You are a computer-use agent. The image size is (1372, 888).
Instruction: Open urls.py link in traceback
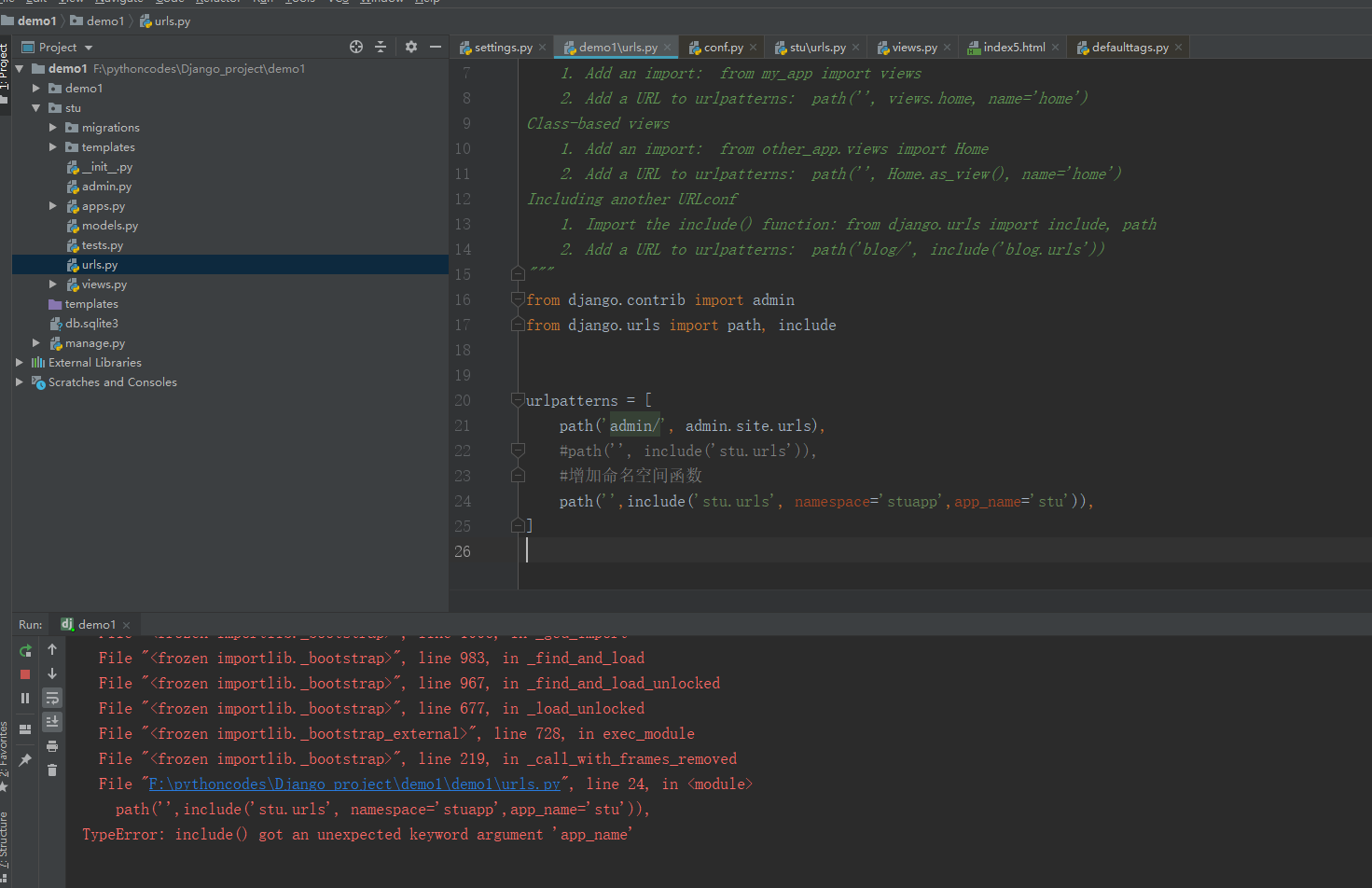click(354, 784)
